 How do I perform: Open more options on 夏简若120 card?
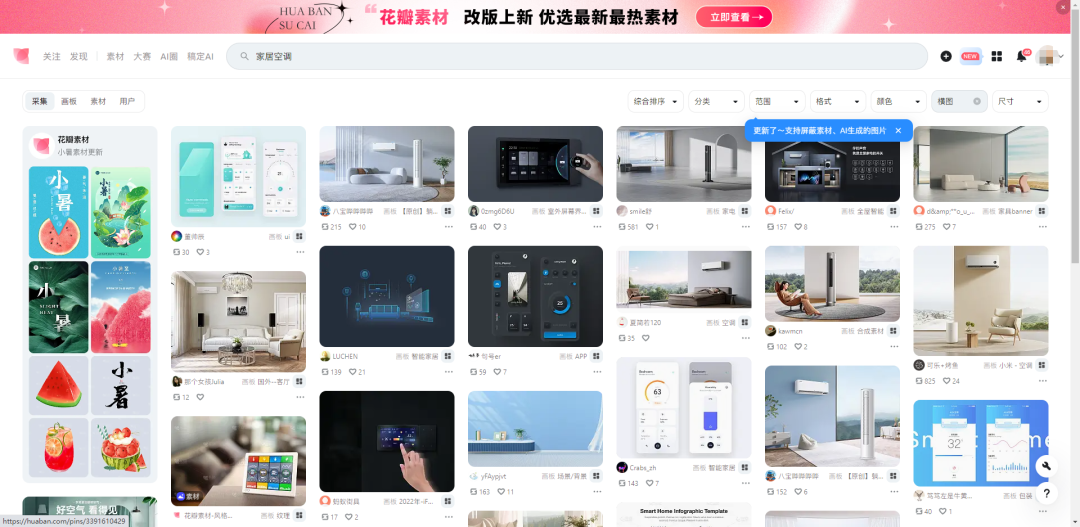point(746,338)
